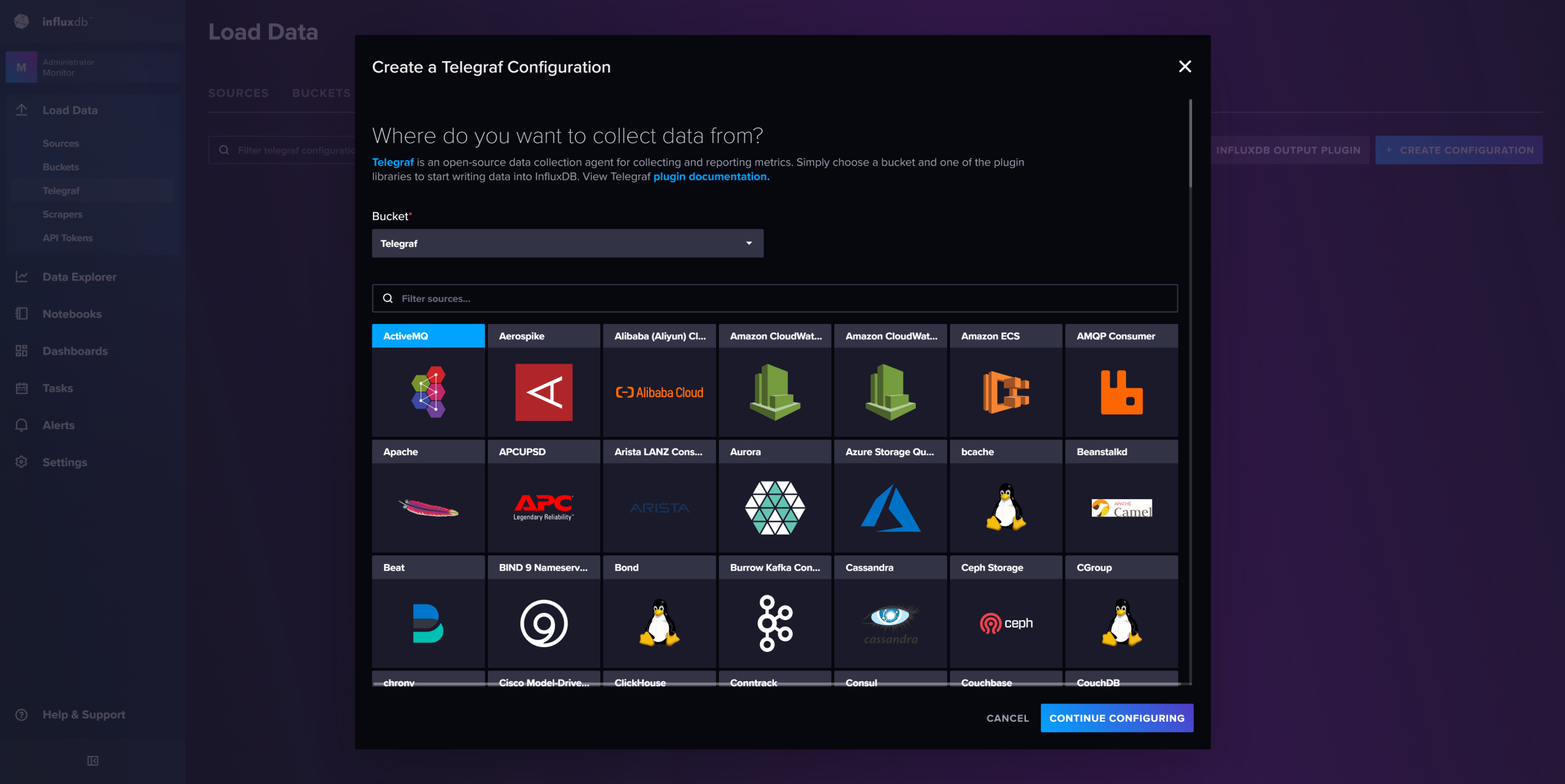Pick the Burrow Kafka Consumer logo
Viewport: 1565px width, 784px height.
coord(775,623)
